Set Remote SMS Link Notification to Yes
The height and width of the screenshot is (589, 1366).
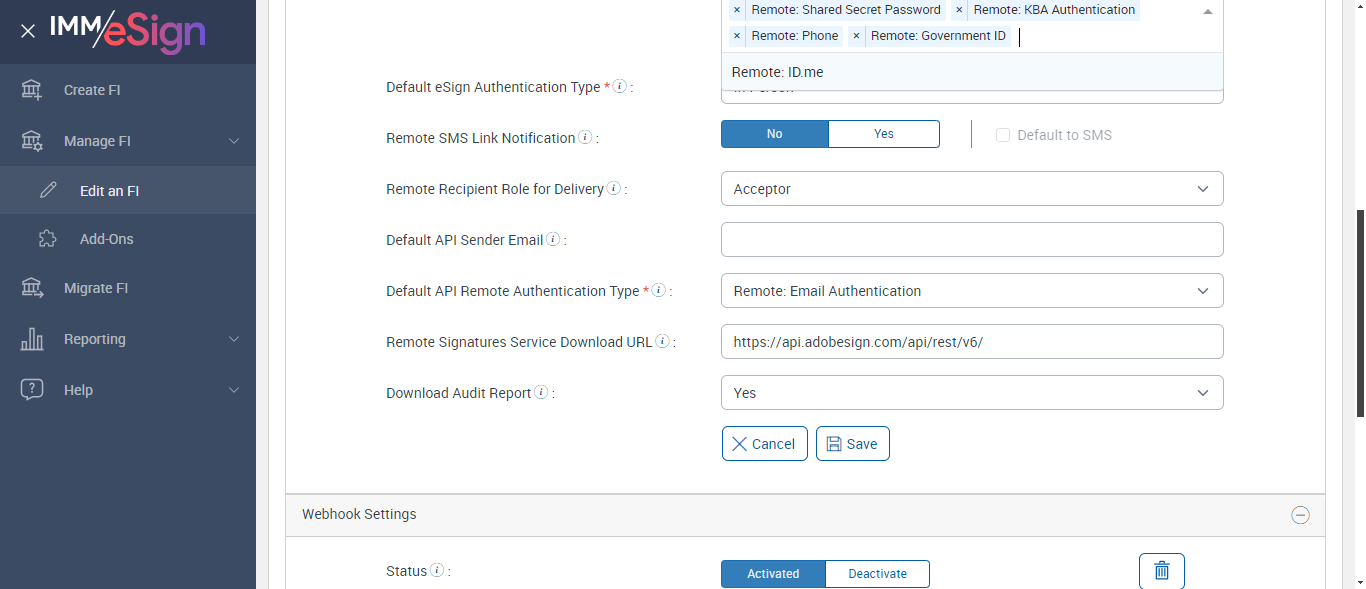(884, 134)
